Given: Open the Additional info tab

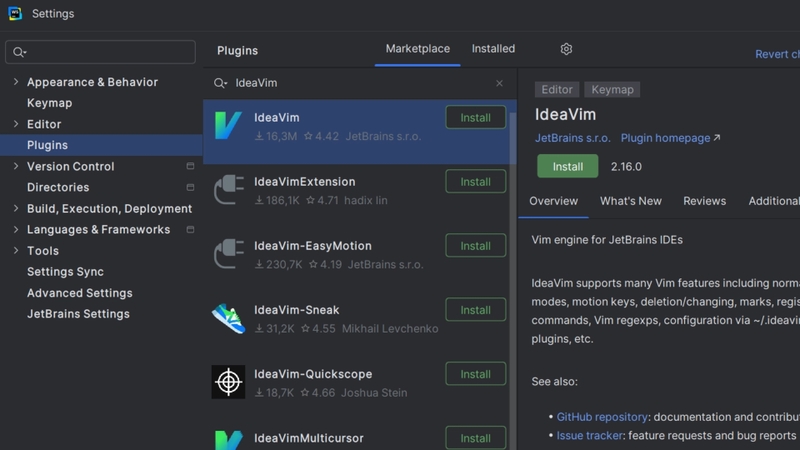Looking at the screenshot, I should coord(773,201).
